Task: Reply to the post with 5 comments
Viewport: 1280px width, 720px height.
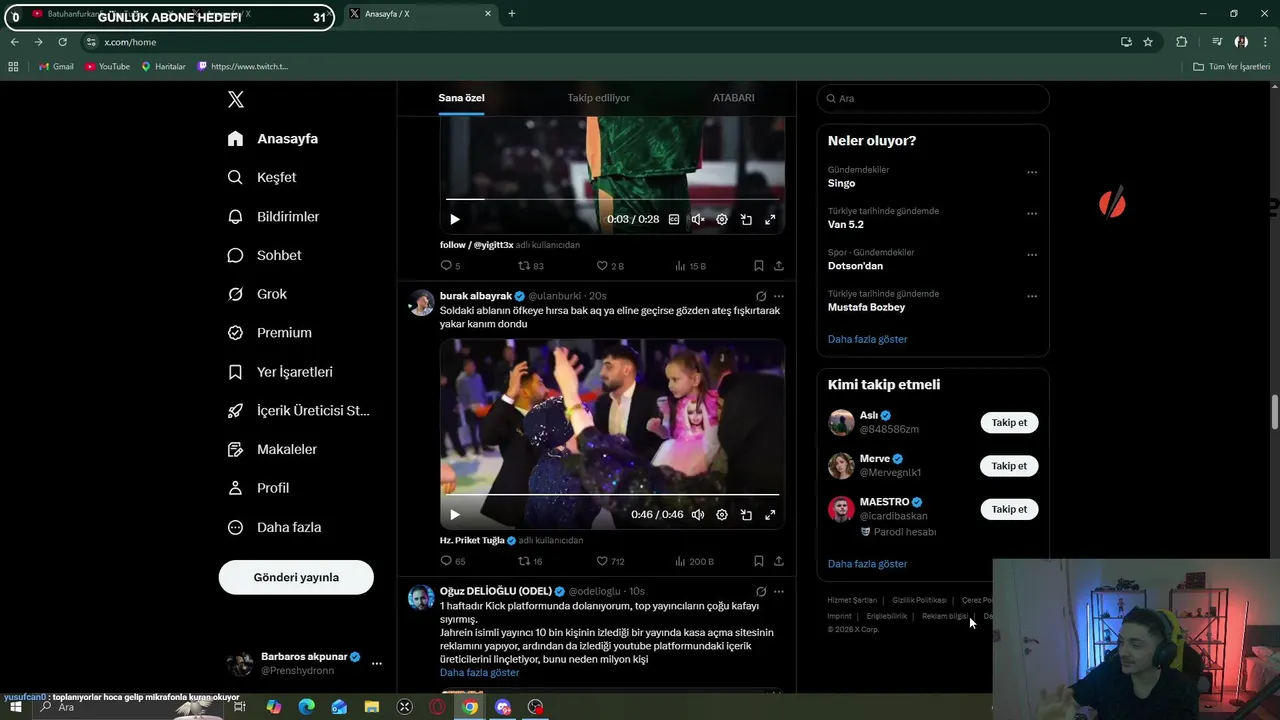Action: (x=450, y=266)
